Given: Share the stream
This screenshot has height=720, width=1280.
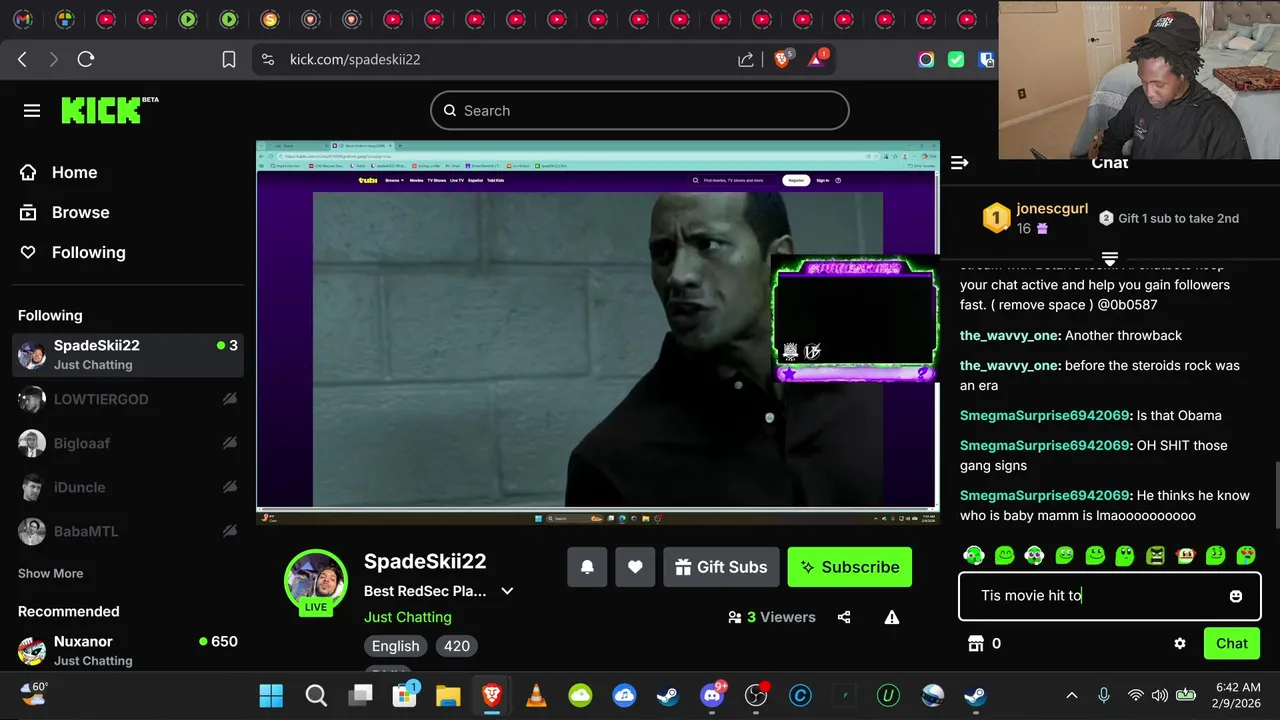Looking at the screenshot, I should (x=844, y=617).
